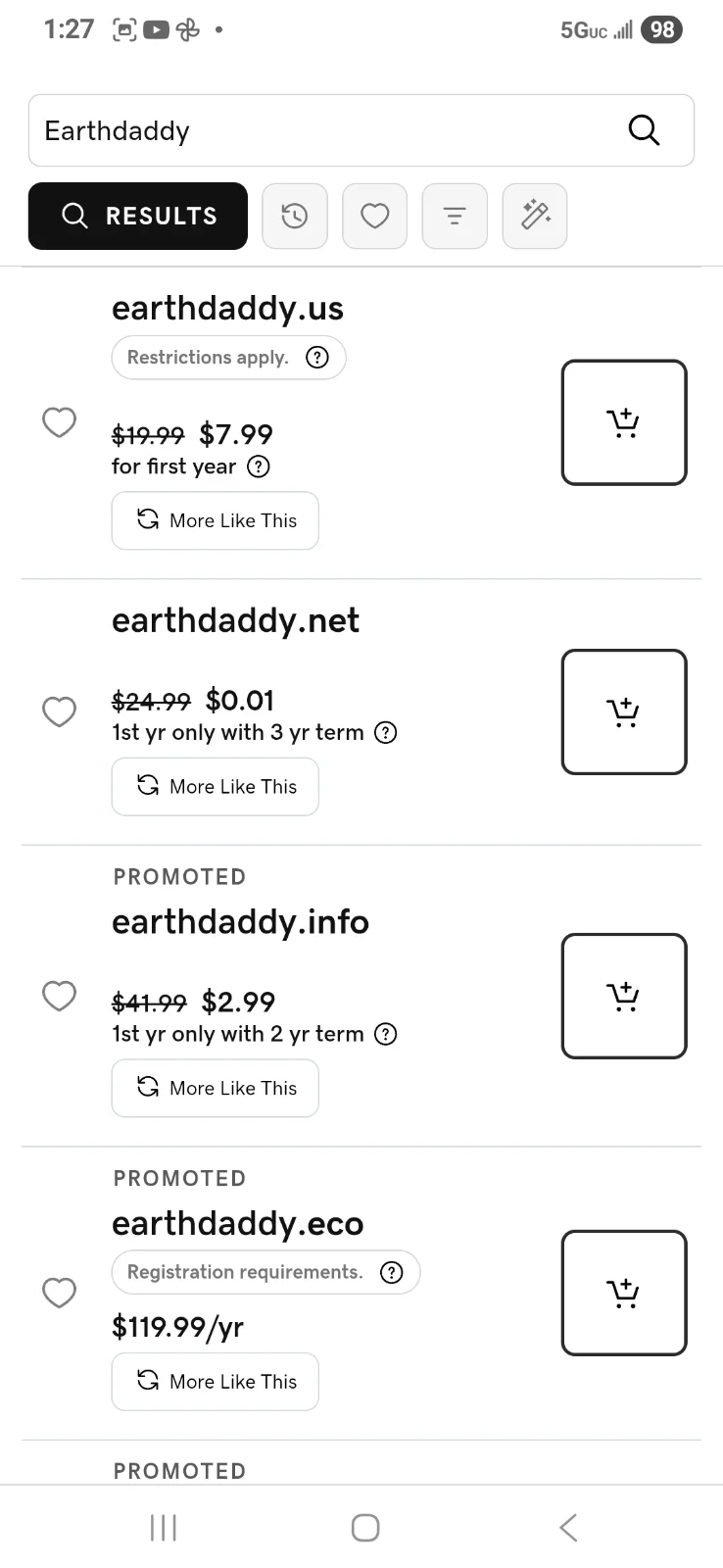
Task: Tap the search magnifier icon in search field
Action: (644, 130)
